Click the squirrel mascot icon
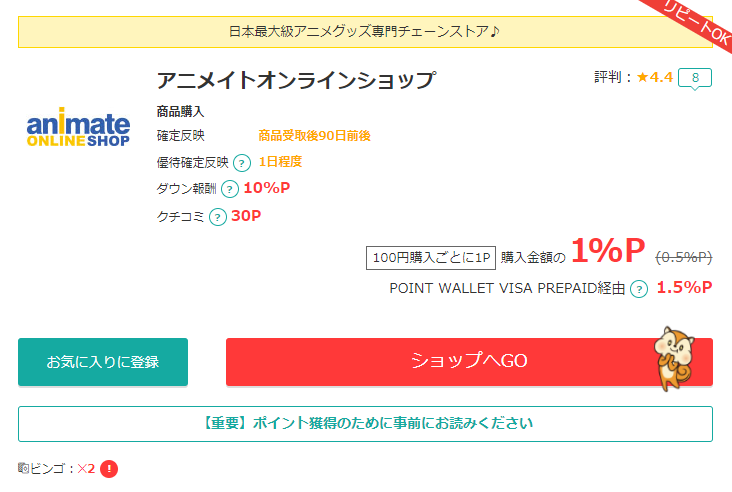This screenshot has width=732, height=492. tap(674, 358)
